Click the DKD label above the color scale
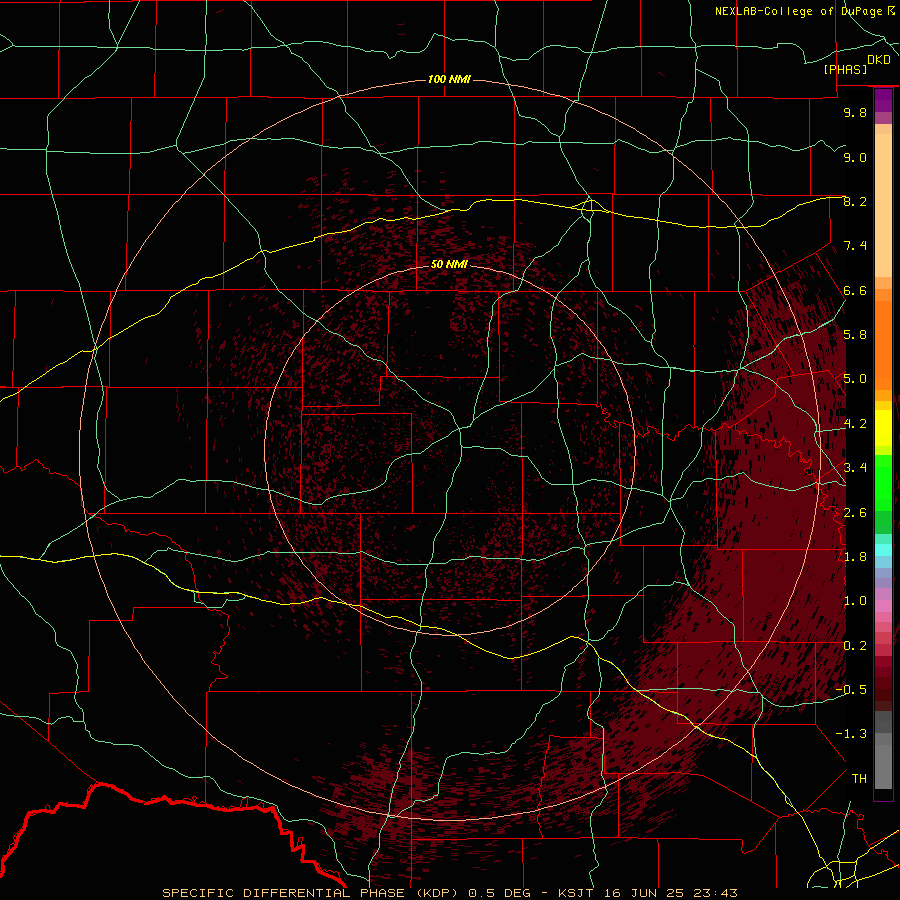This screenshot has height=900, width=900. pyautogui.click(x=879, y=60)
